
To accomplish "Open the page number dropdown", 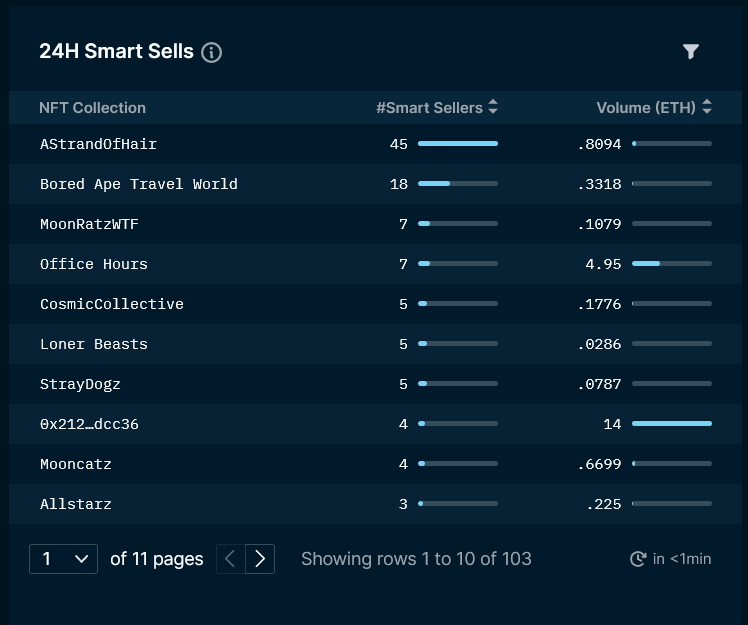I will point(63,559).
